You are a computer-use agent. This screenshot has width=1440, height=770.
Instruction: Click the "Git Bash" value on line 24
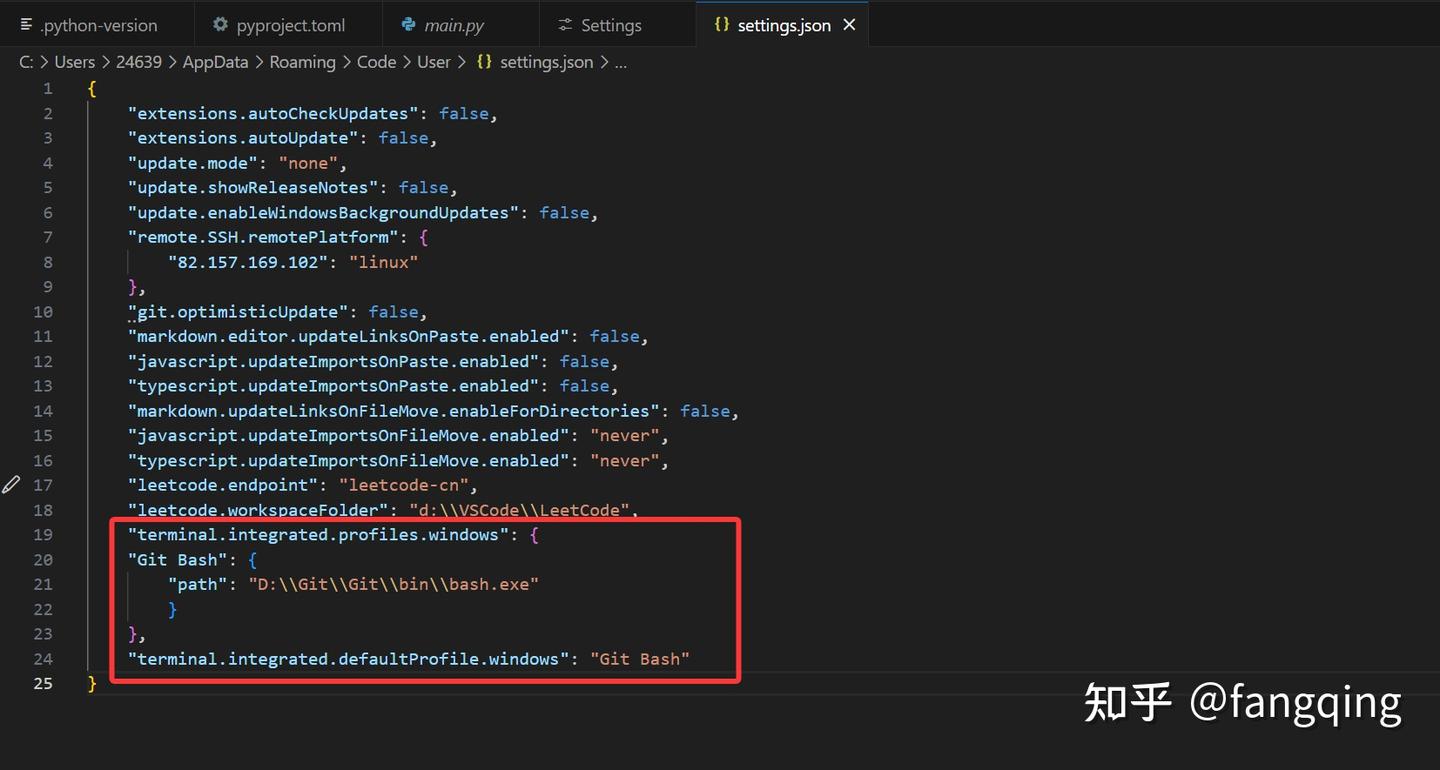coord(640,659)
